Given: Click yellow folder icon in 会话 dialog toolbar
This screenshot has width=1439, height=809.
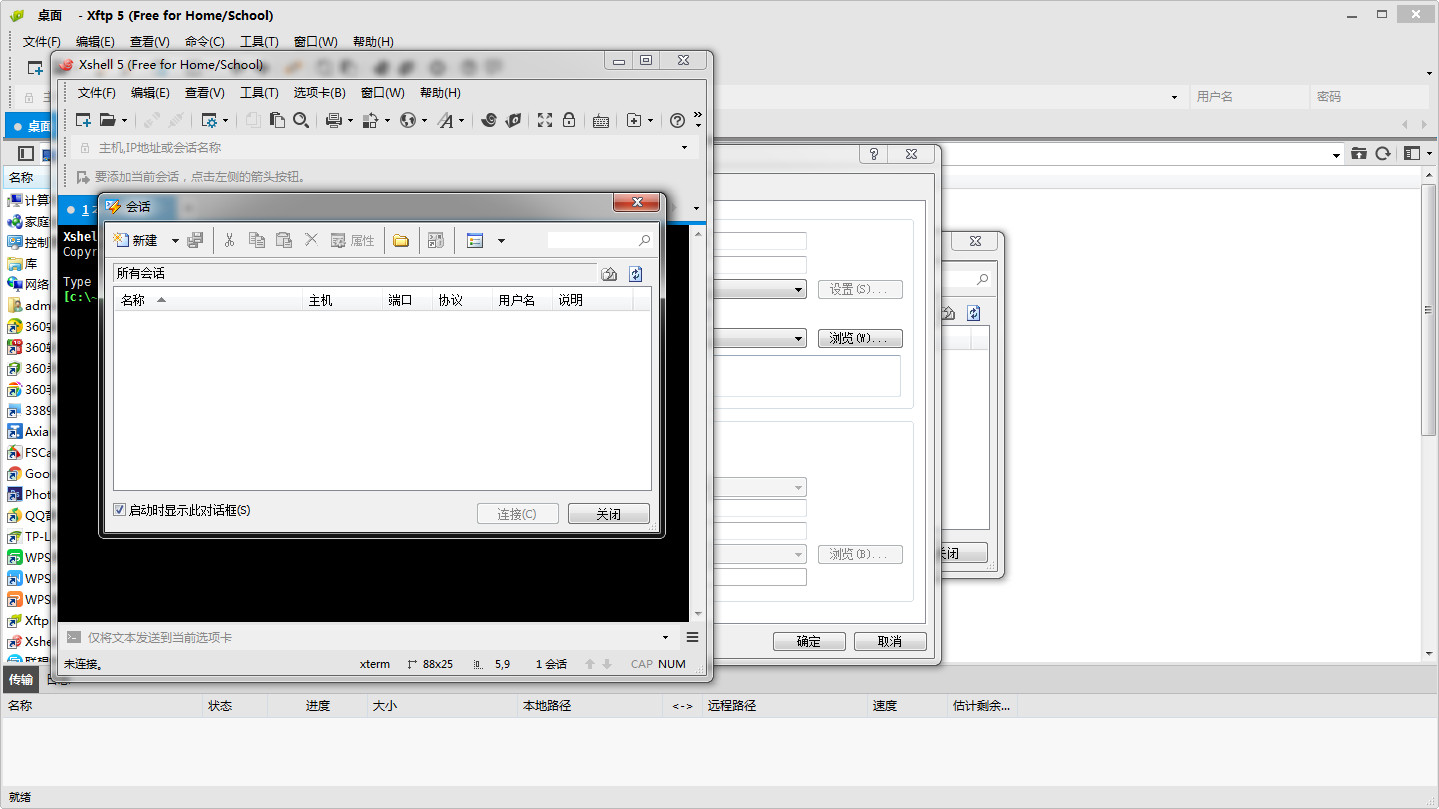Looking at the screenshot, I should pos(401,240).
